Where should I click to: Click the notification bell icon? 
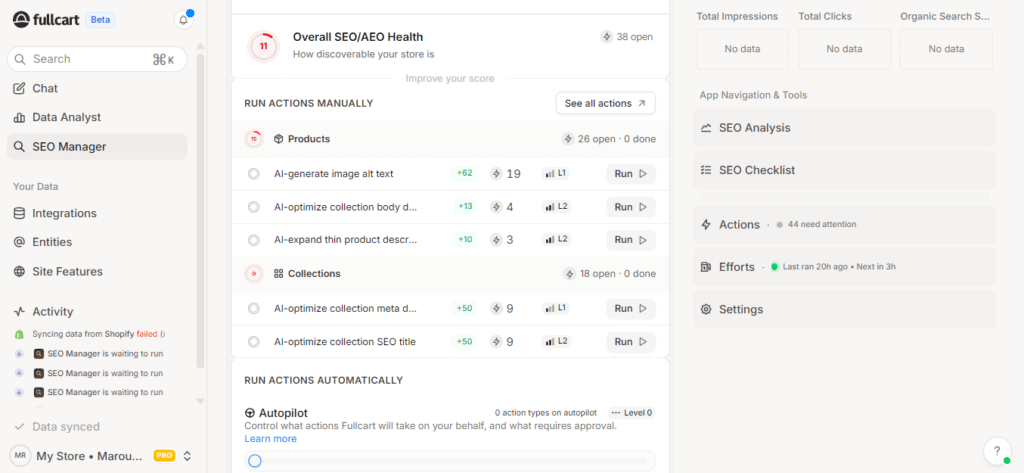pos(183,19)
